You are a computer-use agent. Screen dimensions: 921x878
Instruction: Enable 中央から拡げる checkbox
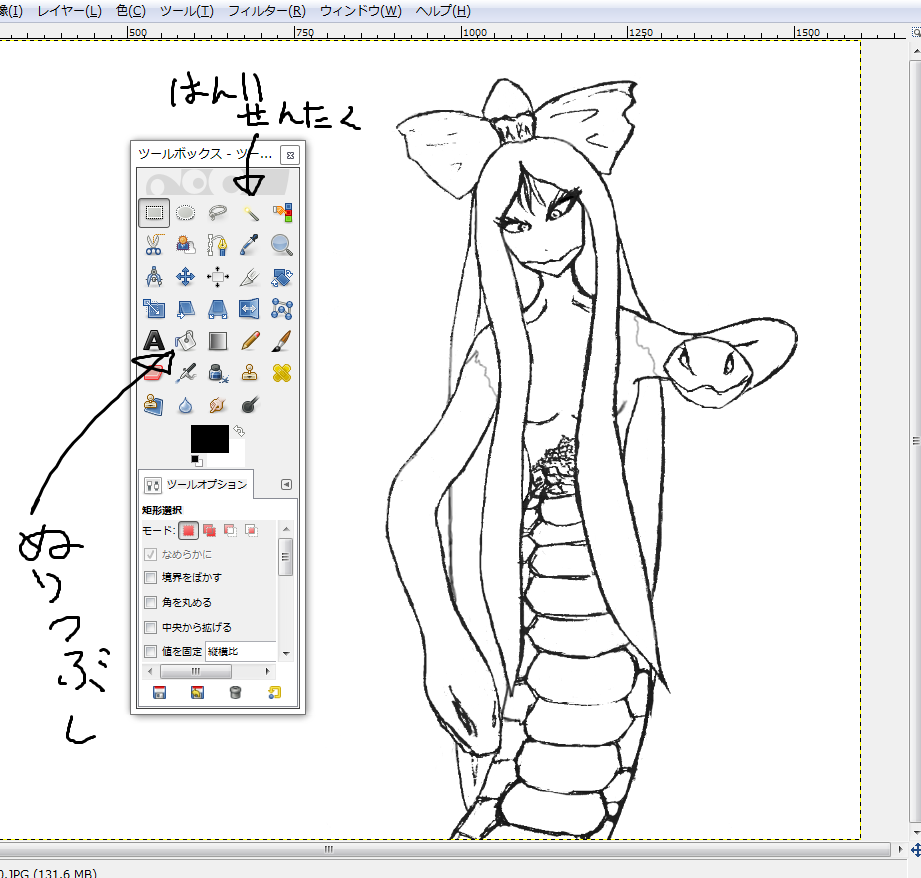(150, 627)
